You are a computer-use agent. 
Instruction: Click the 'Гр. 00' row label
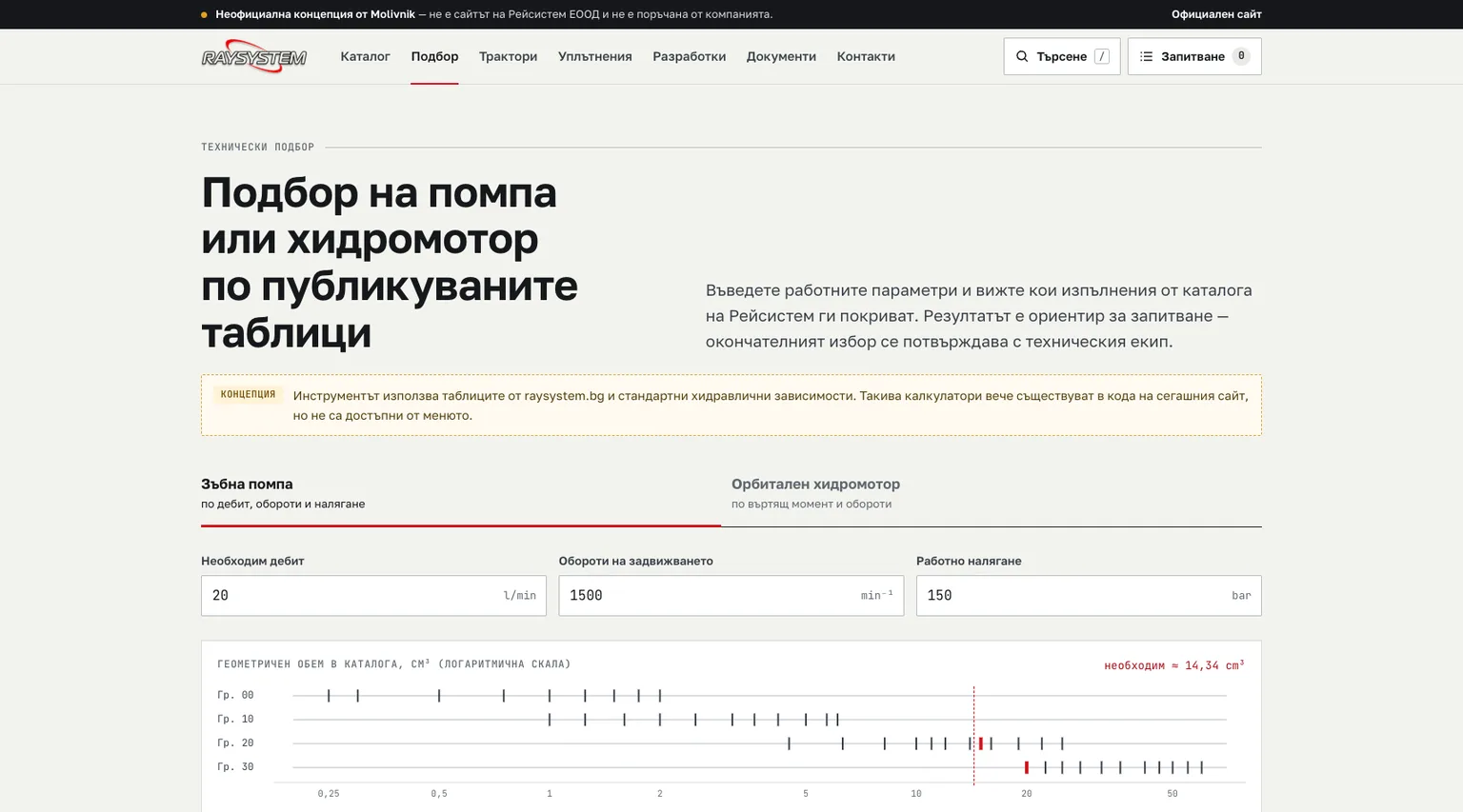(x=235, y=695)
